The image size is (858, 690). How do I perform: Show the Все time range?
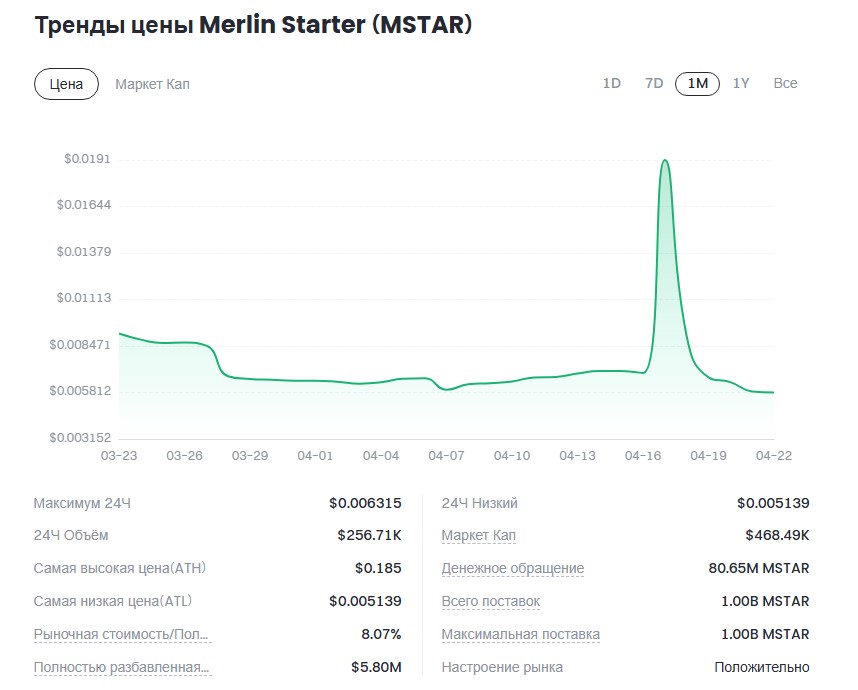785,83
